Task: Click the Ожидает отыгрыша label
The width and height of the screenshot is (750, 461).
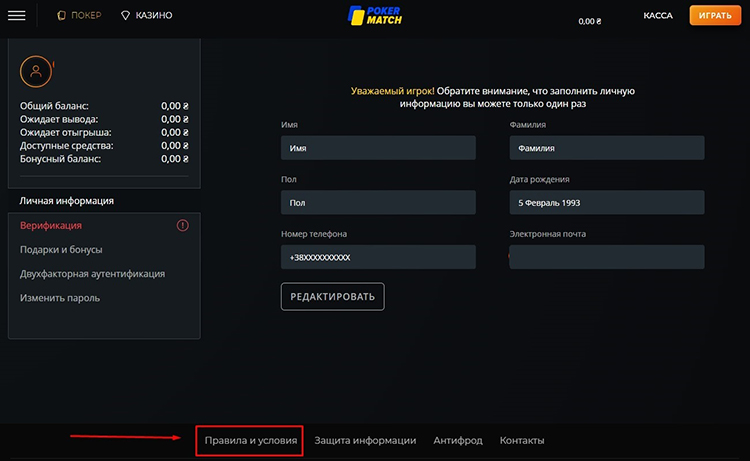Action: coord(66,132)
